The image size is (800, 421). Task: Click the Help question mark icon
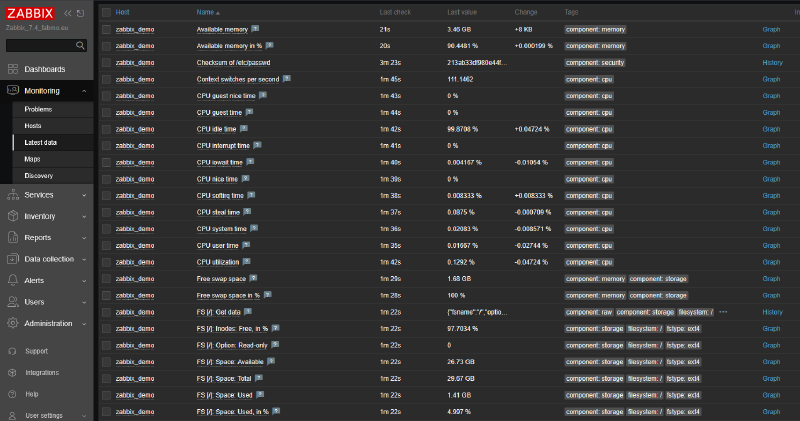coord(13,394)
